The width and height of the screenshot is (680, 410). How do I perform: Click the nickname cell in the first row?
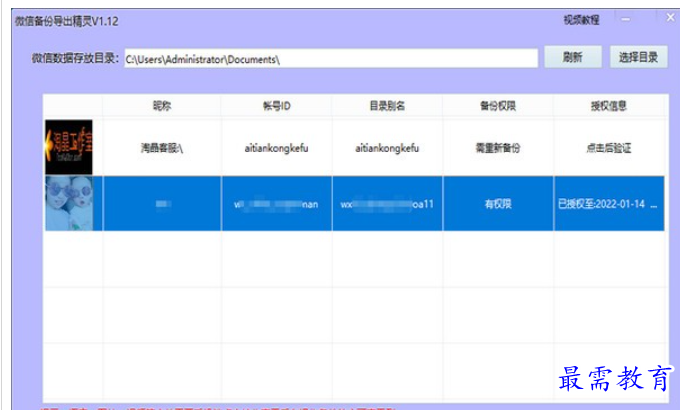[162, 148]
